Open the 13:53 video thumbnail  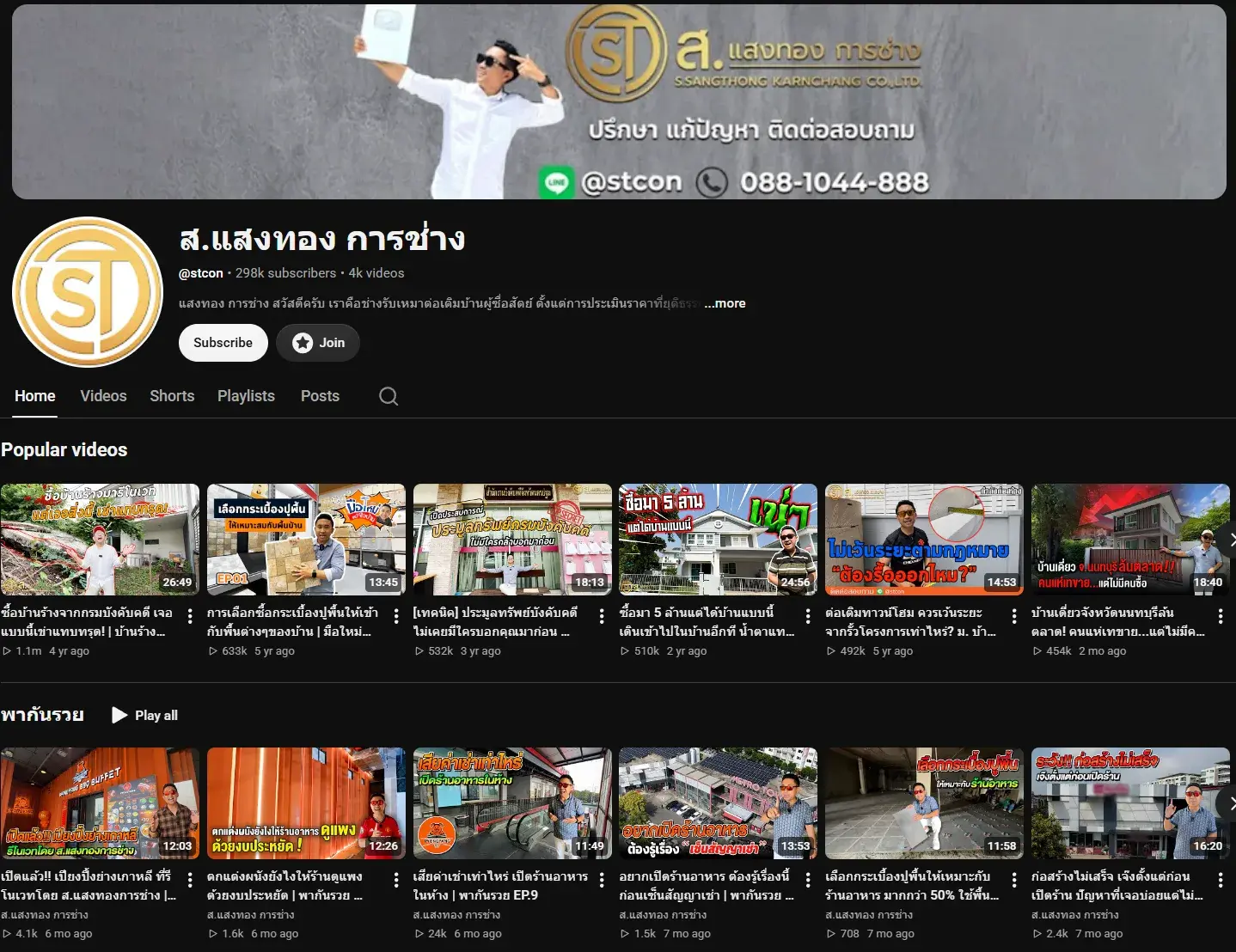coord(719,803)
